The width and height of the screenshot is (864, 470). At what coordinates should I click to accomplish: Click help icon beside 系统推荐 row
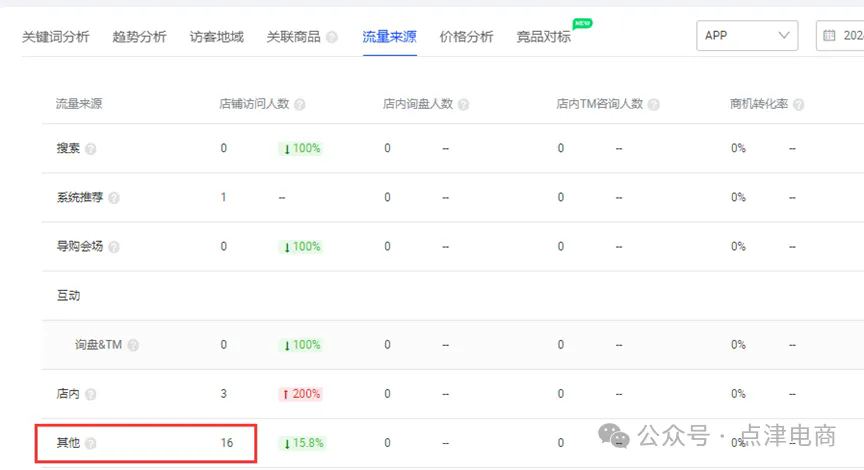114,198
